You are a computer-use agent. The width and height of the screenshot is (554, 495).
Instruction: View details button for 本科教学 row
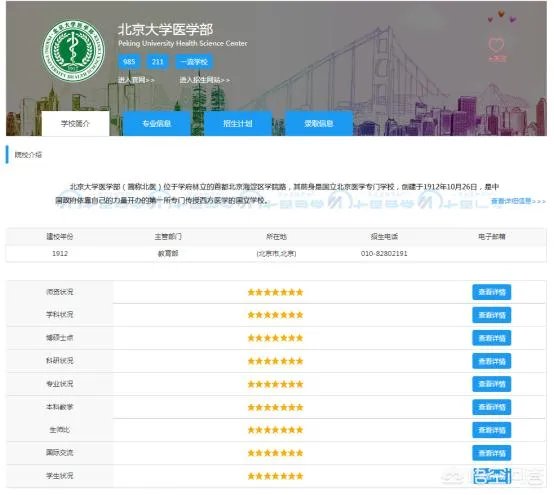pos(492,407)
